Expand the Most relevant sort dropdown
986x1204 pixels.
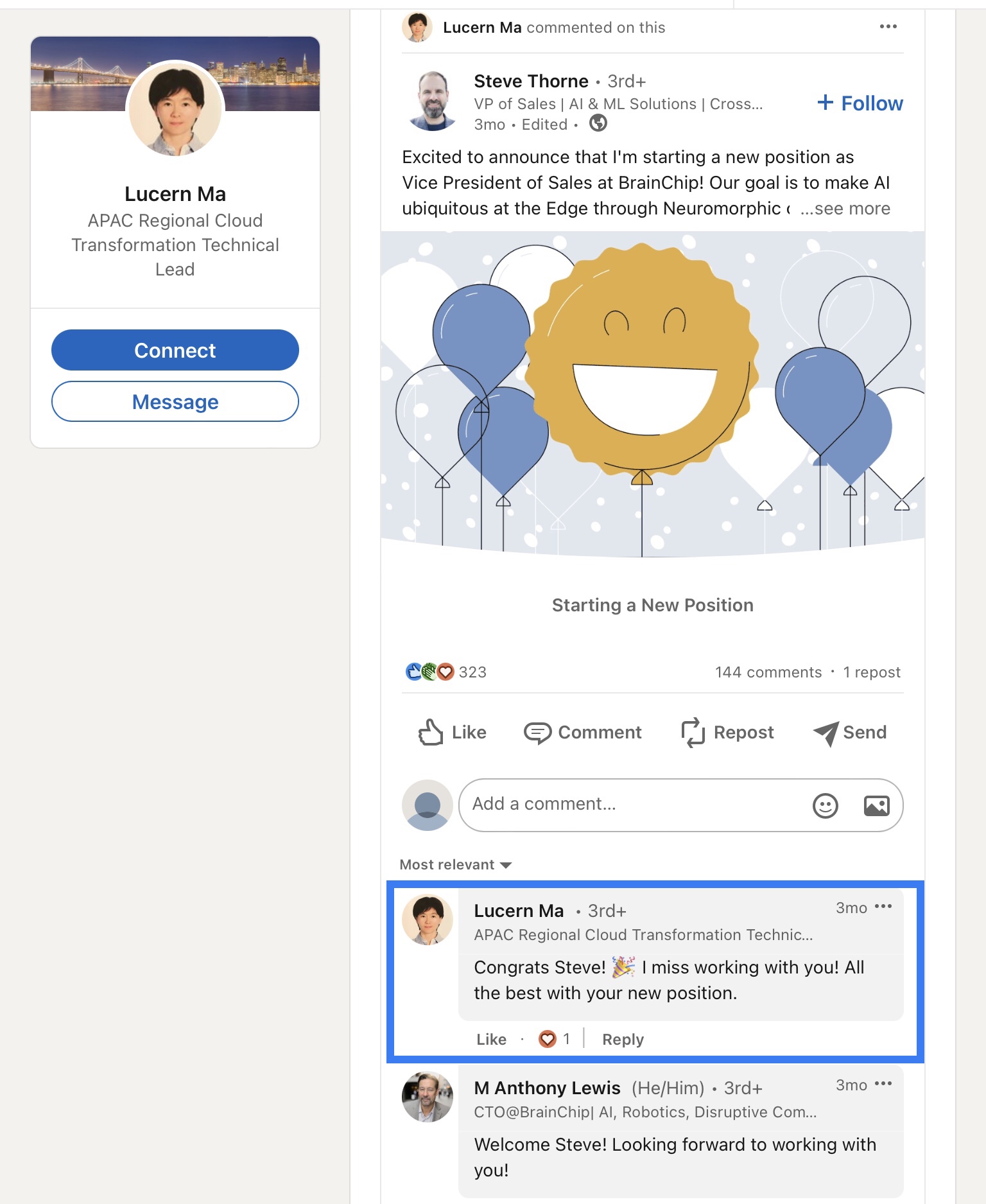click(455, 864)
